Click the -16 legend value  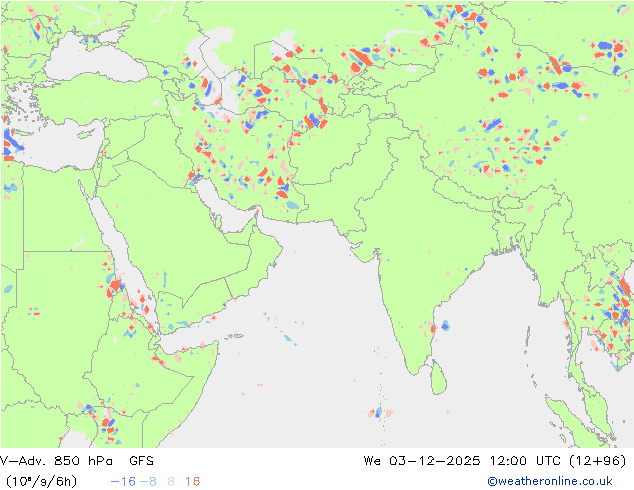[123, 481]
